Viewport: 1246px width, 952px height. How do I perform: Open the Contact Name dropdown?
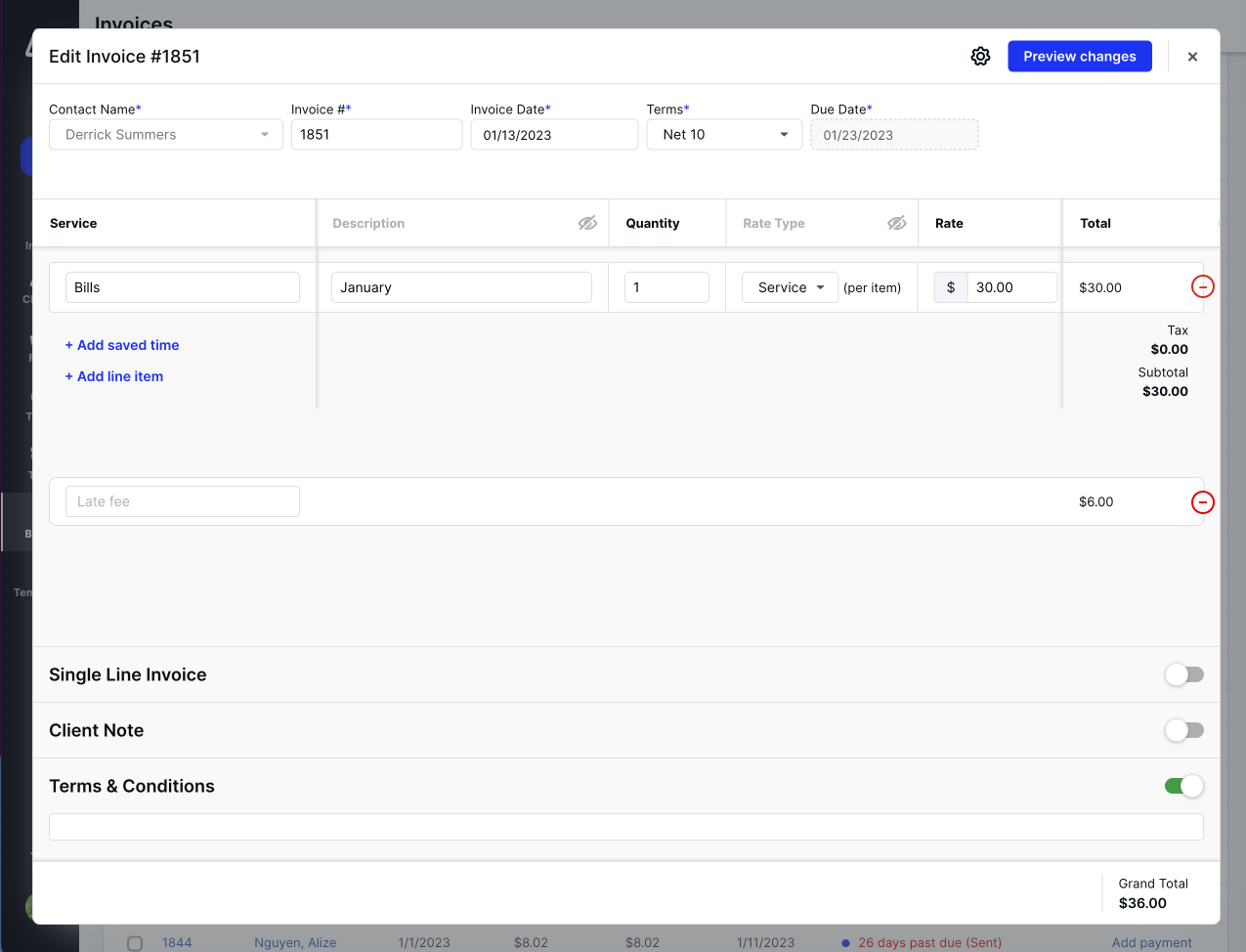pos(165,134)
